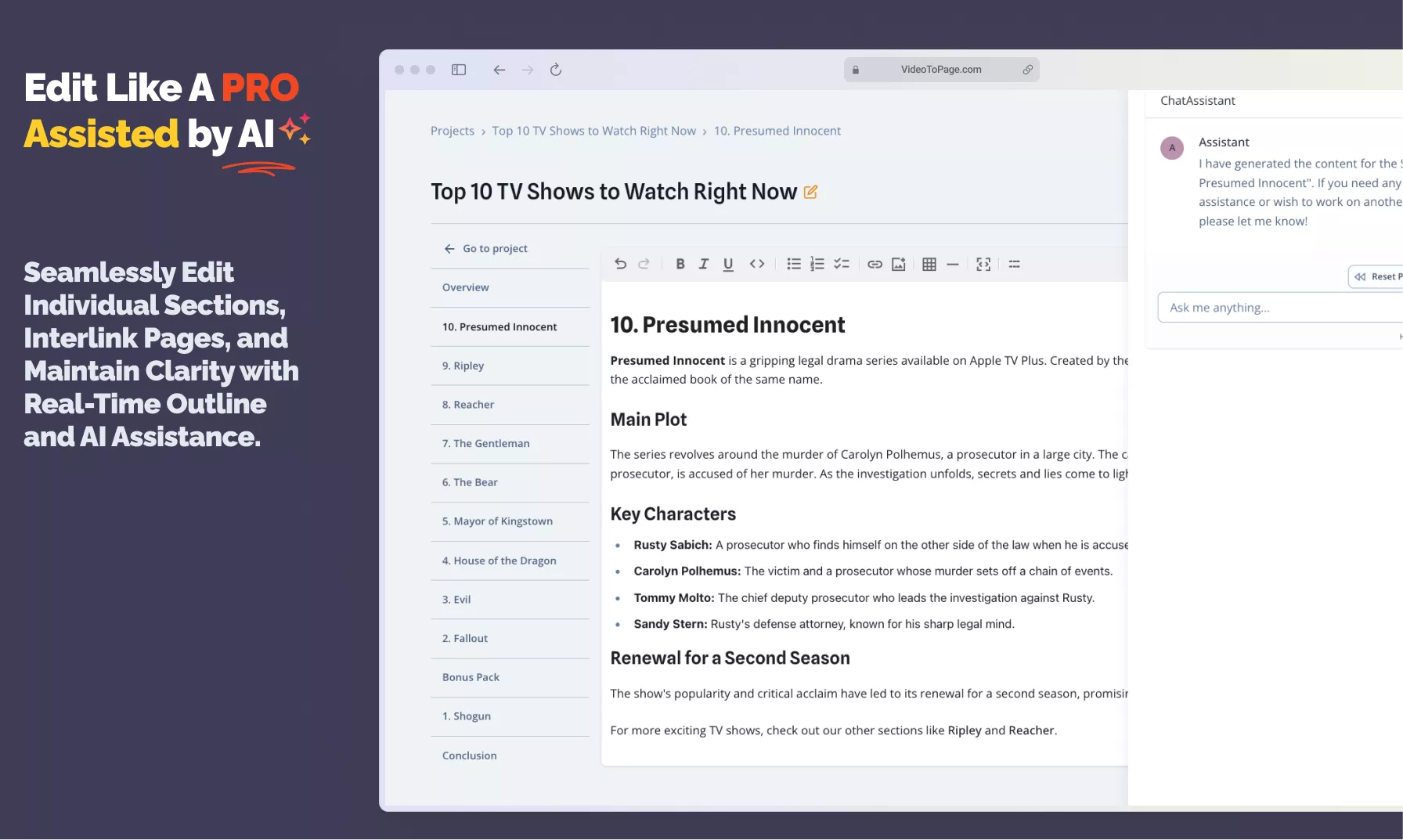1403x840 pixels.
Task: Select the Overview section in the outline
Action: point(465,287)
